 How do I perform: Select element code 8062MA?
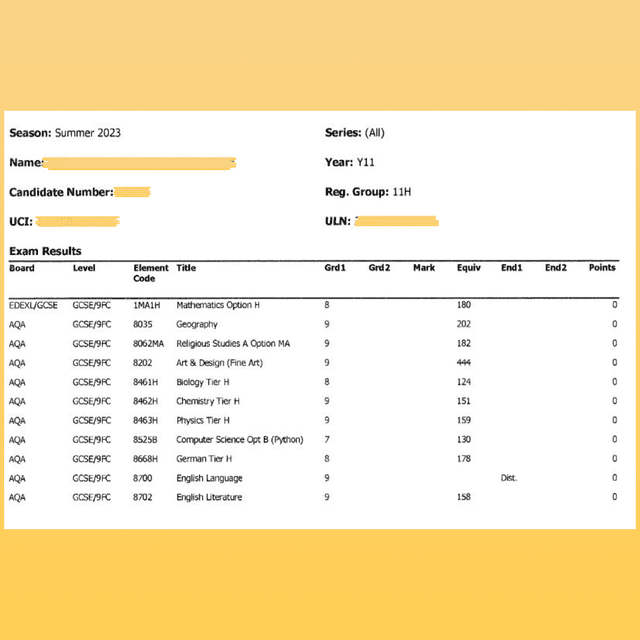click(x=148, y=343)
